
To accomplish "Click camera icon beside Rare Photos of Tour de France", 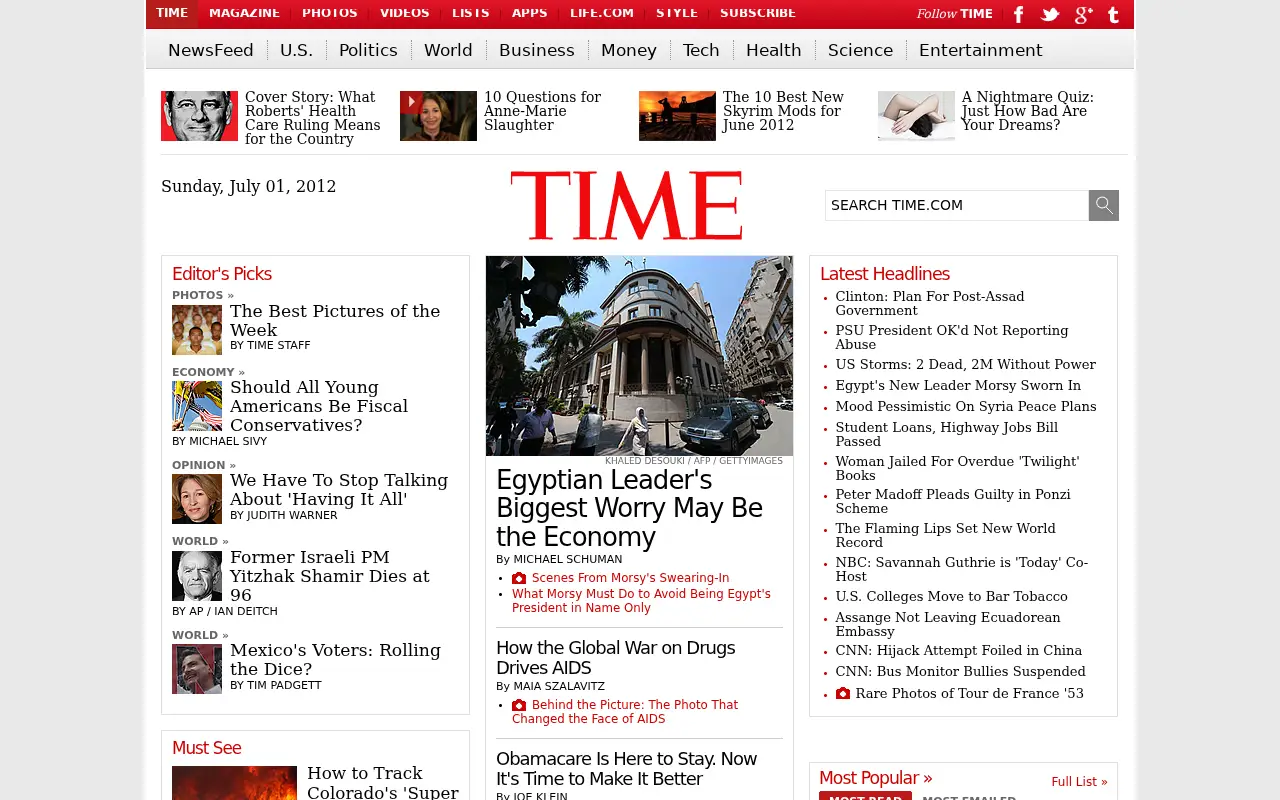I will (x=843, y=693).
